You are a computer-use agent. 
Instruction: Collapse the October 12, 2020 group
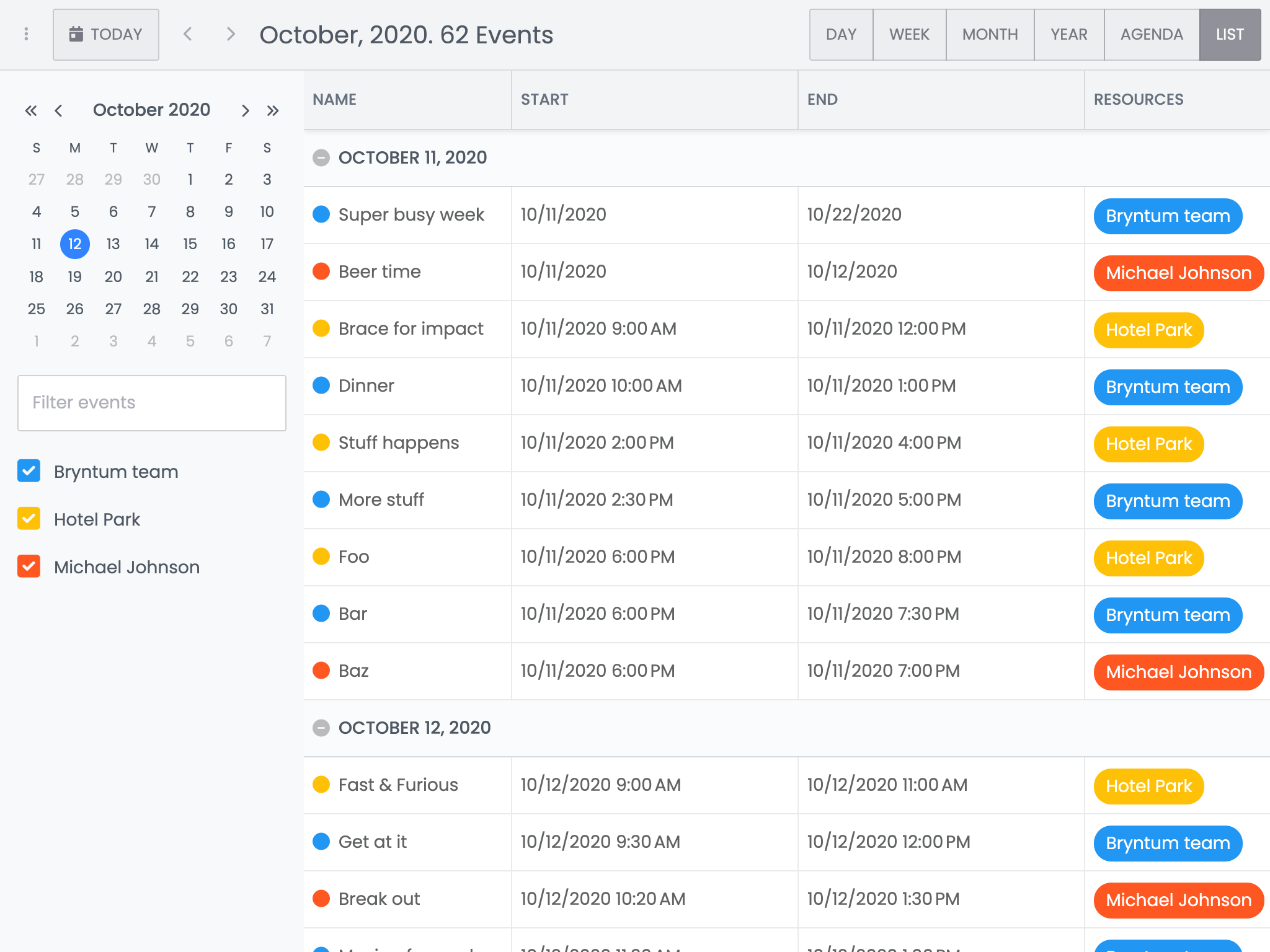321,728
